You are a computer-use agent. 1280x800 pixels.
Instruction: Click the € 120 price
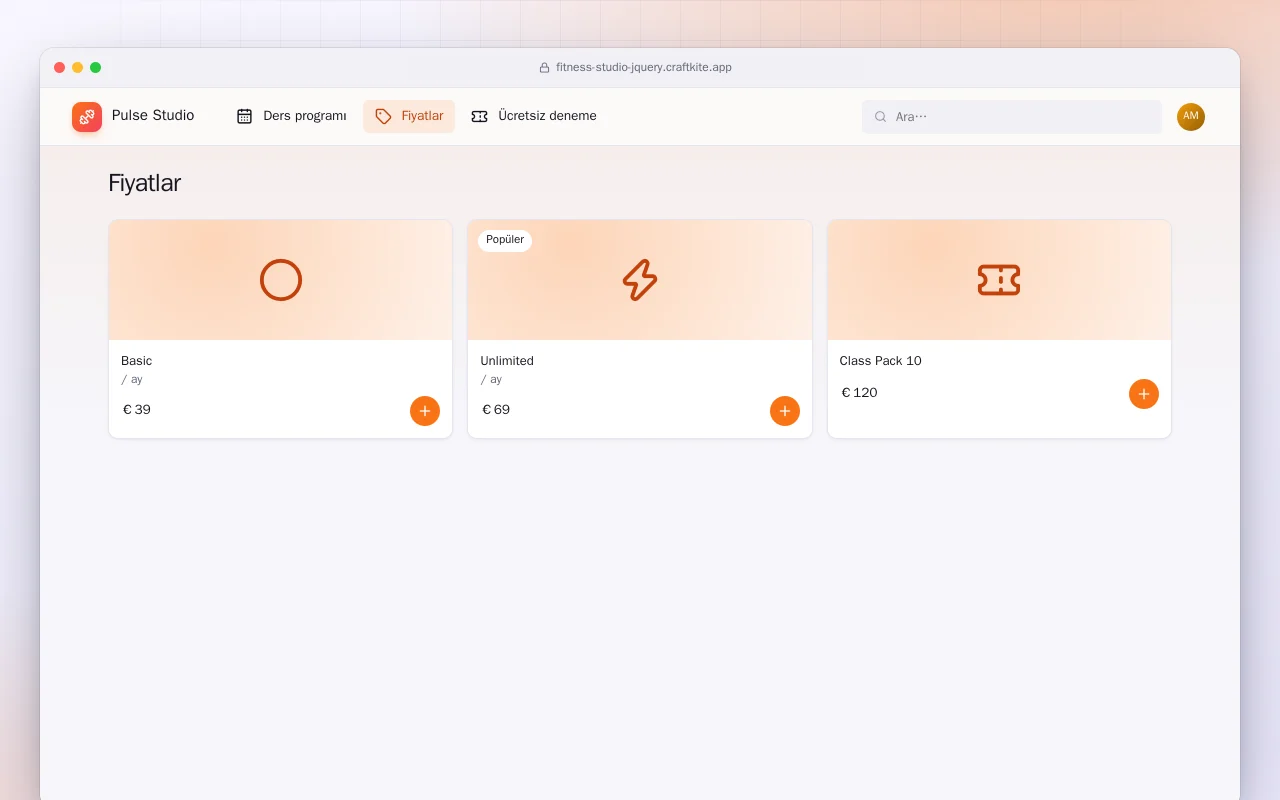point(860,393)
